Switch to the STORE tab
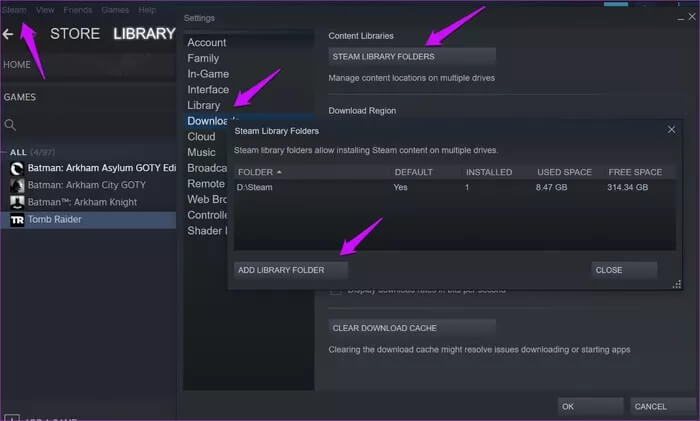700x421 pixels. [x=75, y=33]
